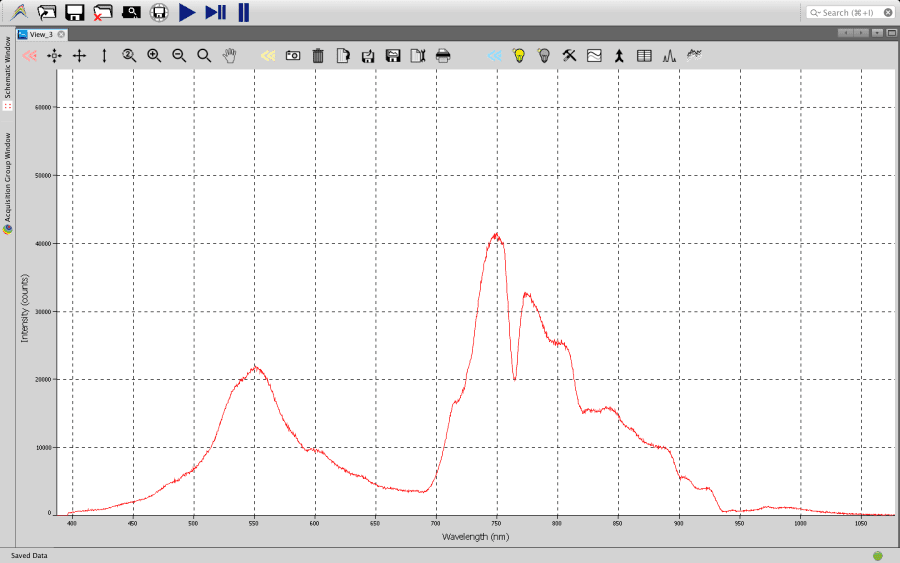Pause all acquisitions with blue pause button
Image resolution: width=900 pixels, height=563 pixels.
pos(243,12)
